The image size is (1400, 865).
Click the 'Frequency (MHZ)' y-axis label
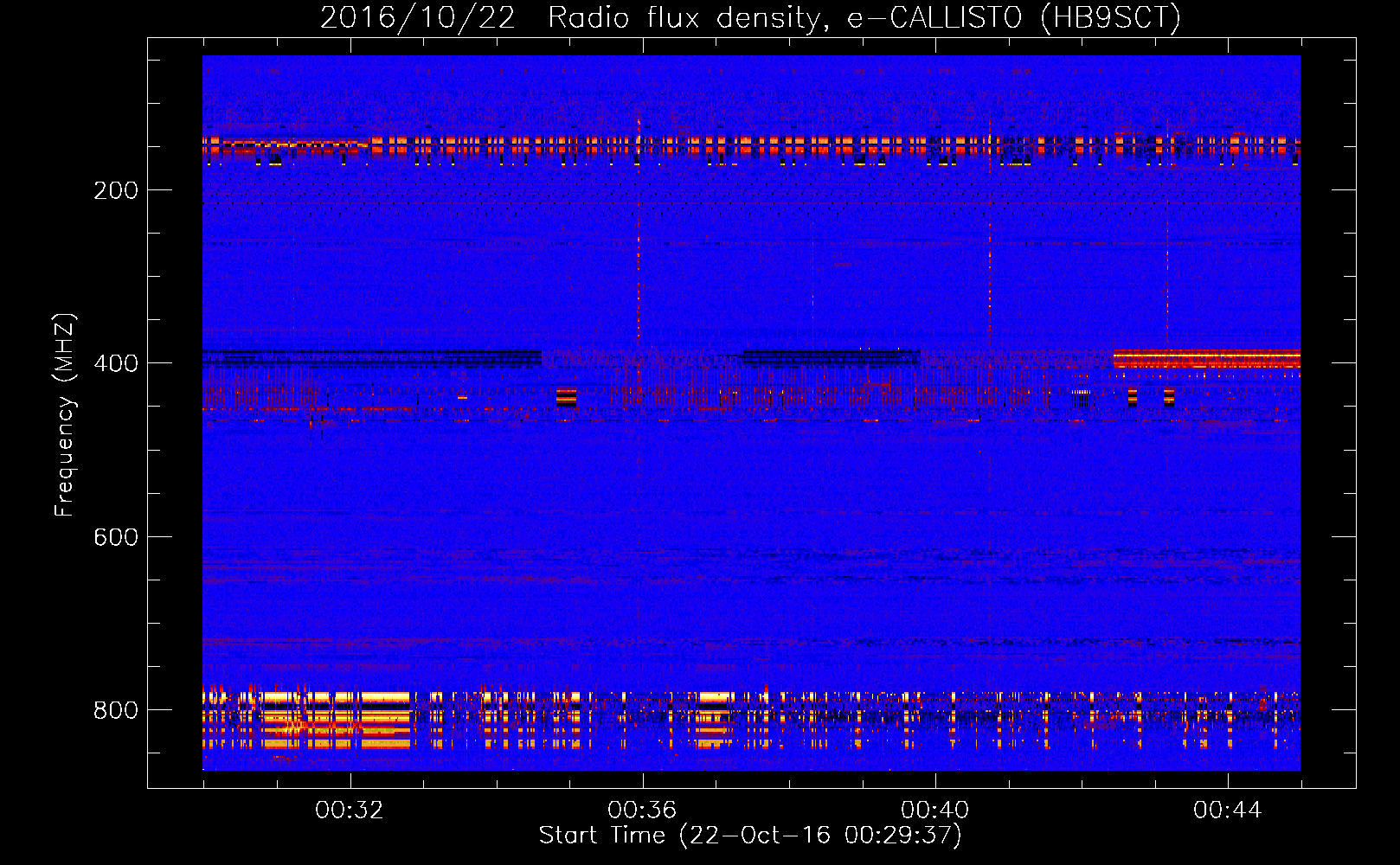[x=65, y=414]
